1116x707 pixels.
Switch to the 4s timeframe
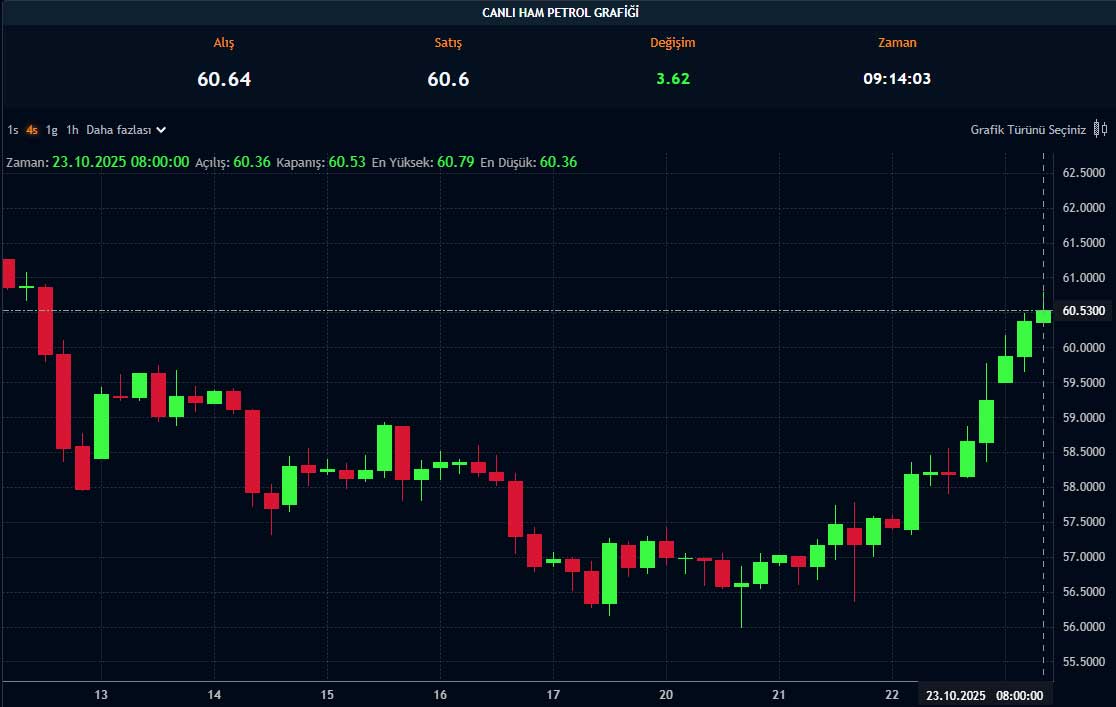(32, 130)
